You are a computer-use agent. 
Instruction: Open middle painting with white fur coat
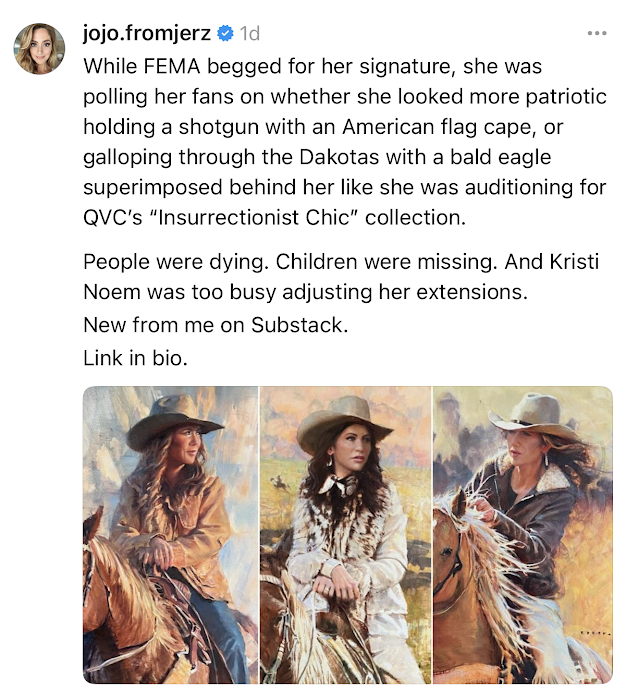345,534
